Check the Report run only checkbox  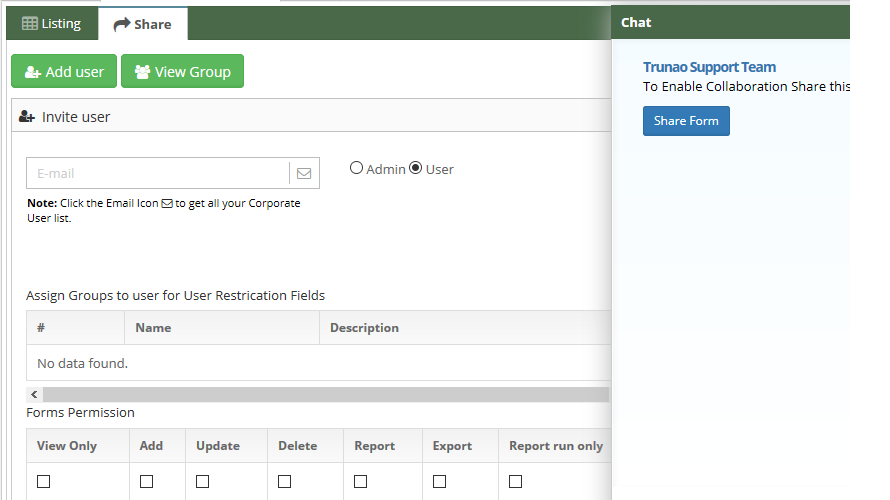coord(515,481)
